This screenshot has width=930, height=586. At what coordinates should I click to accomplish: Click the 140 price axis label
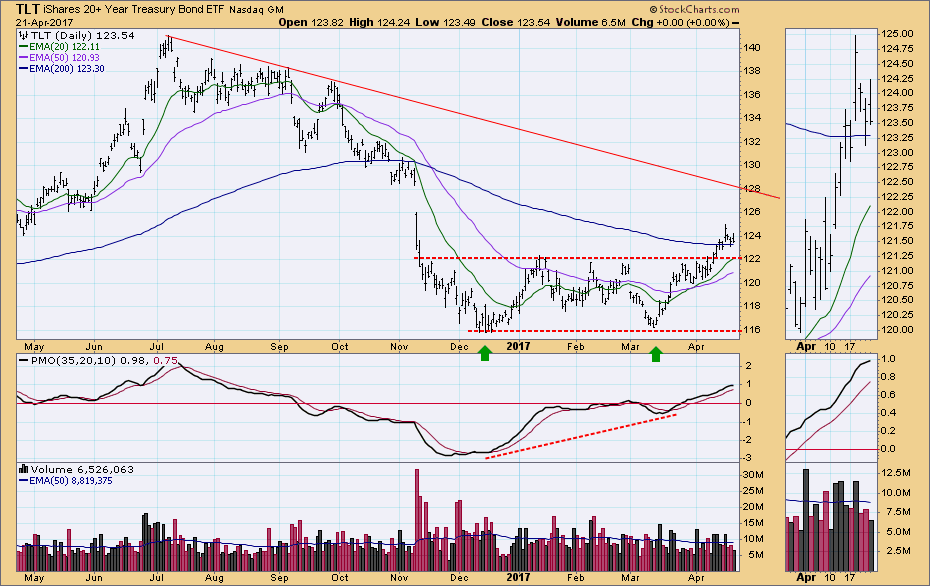[753, 47]
